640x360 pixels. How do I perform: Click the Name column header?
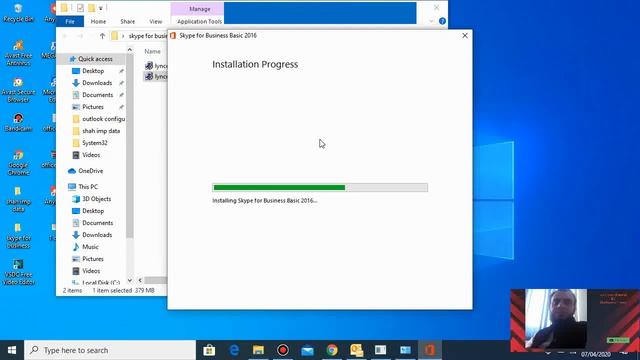click(152, 51)
